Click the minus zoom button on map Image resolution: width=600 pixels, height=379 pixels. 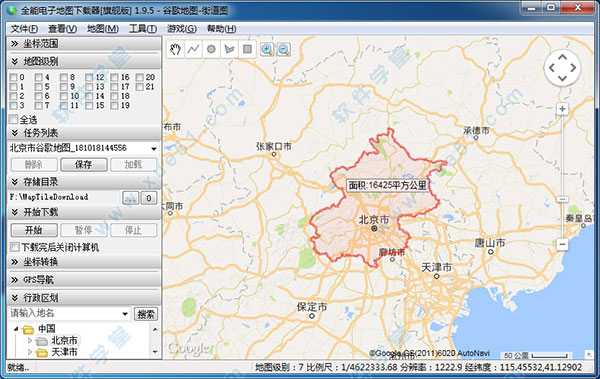click(x=562, y=244)
